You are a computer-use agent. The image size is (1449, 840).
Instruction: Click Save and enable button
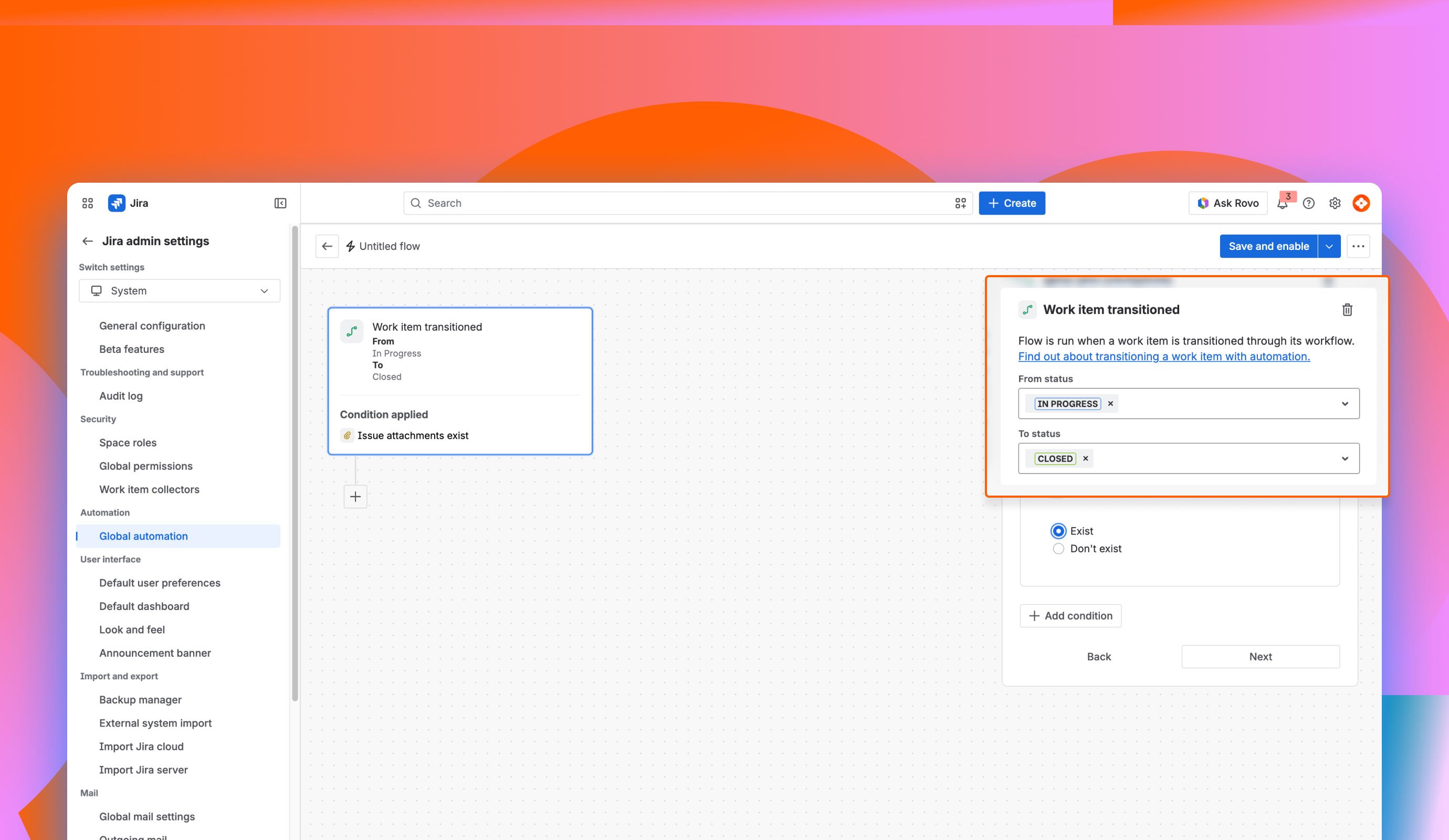coord(1268,246)
